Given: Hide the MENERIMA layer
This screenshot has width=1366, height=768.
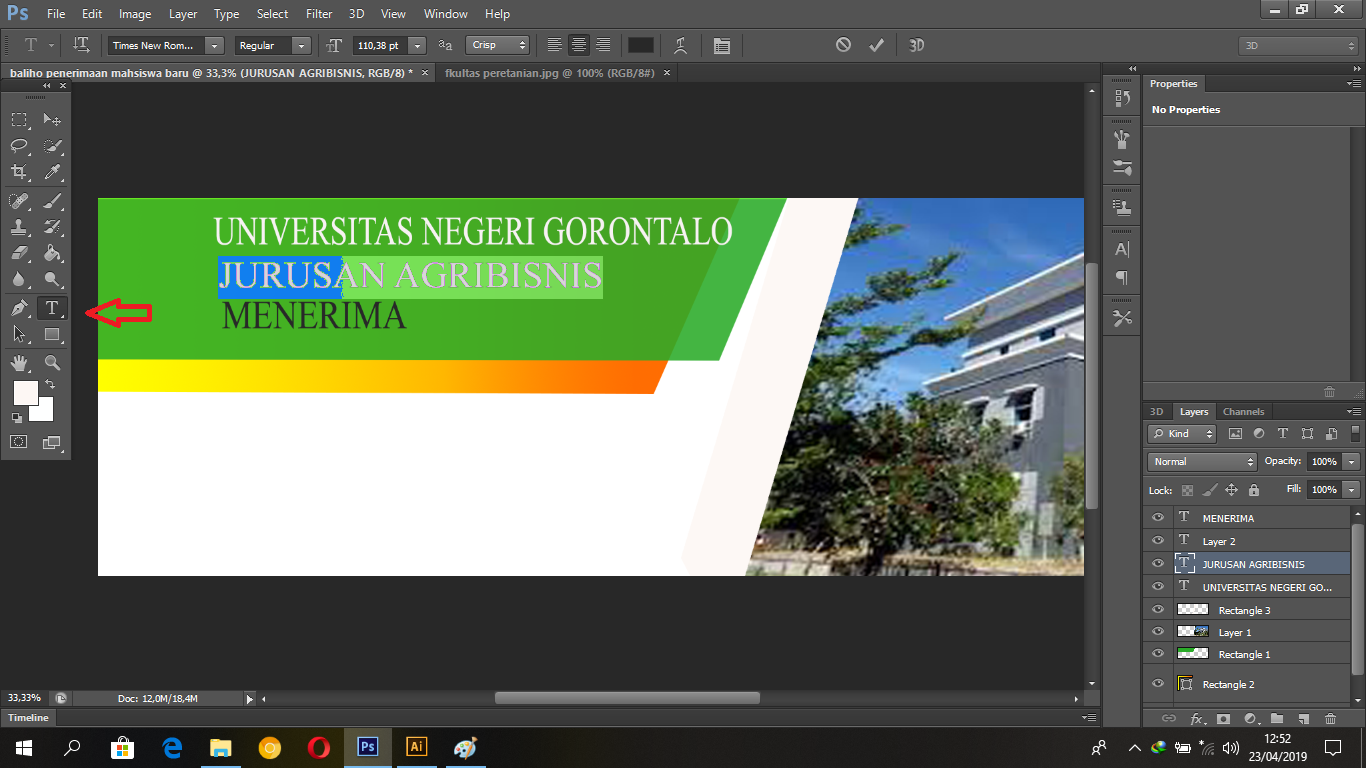Looking at the screenshot, I should tap(1157, 517).
